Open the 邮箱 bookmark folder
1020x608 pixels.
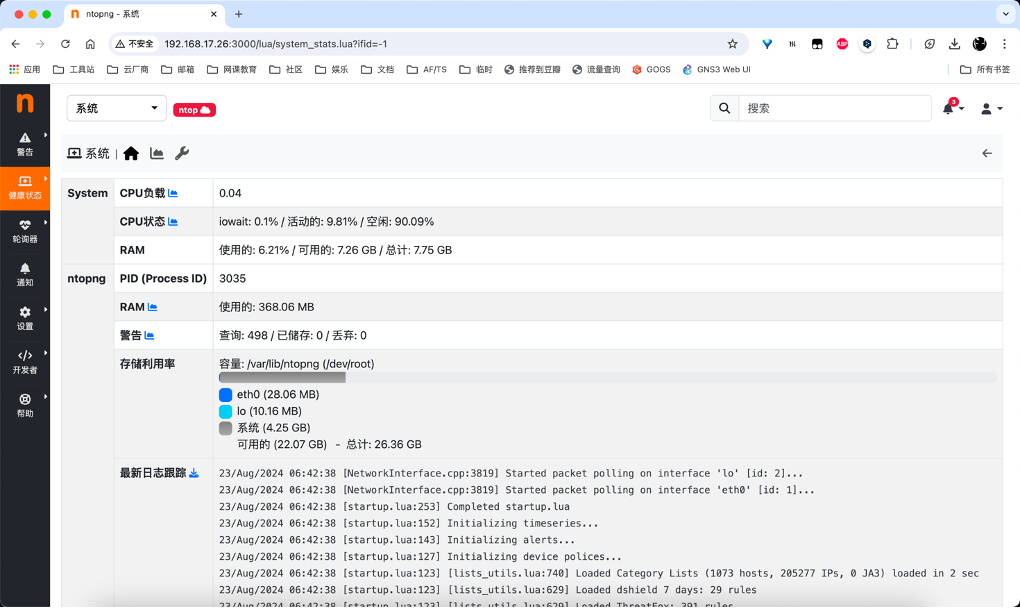point(178,69)
